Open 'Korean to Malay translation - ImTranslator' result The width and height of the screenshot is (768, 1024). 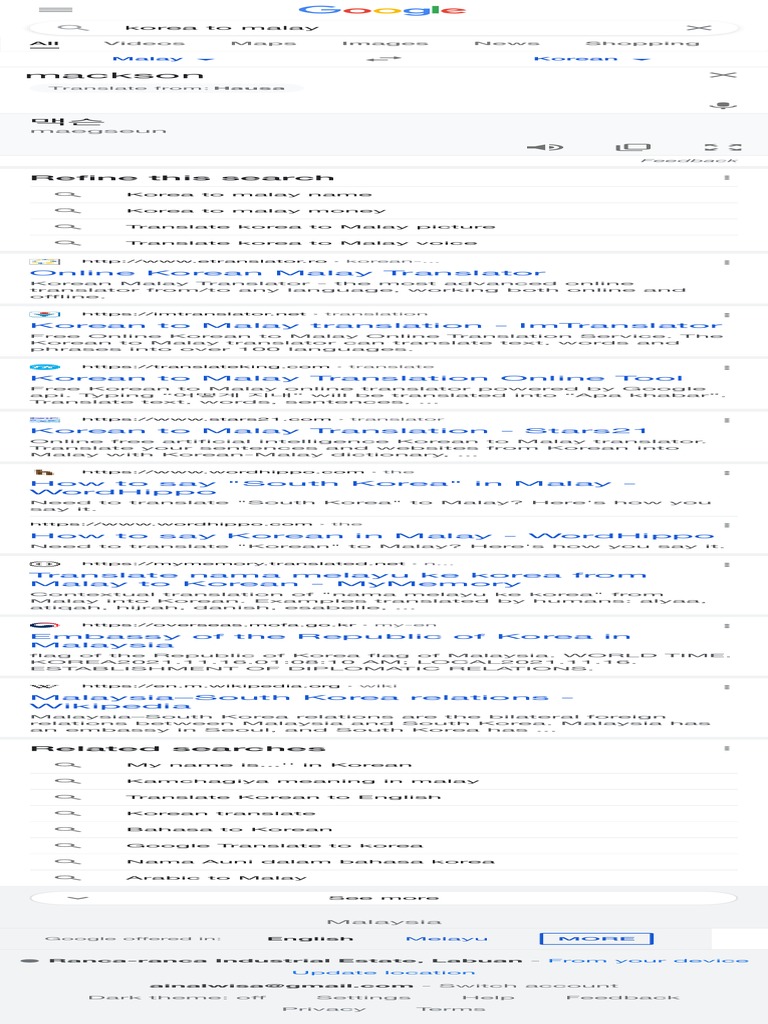point(376,325)
